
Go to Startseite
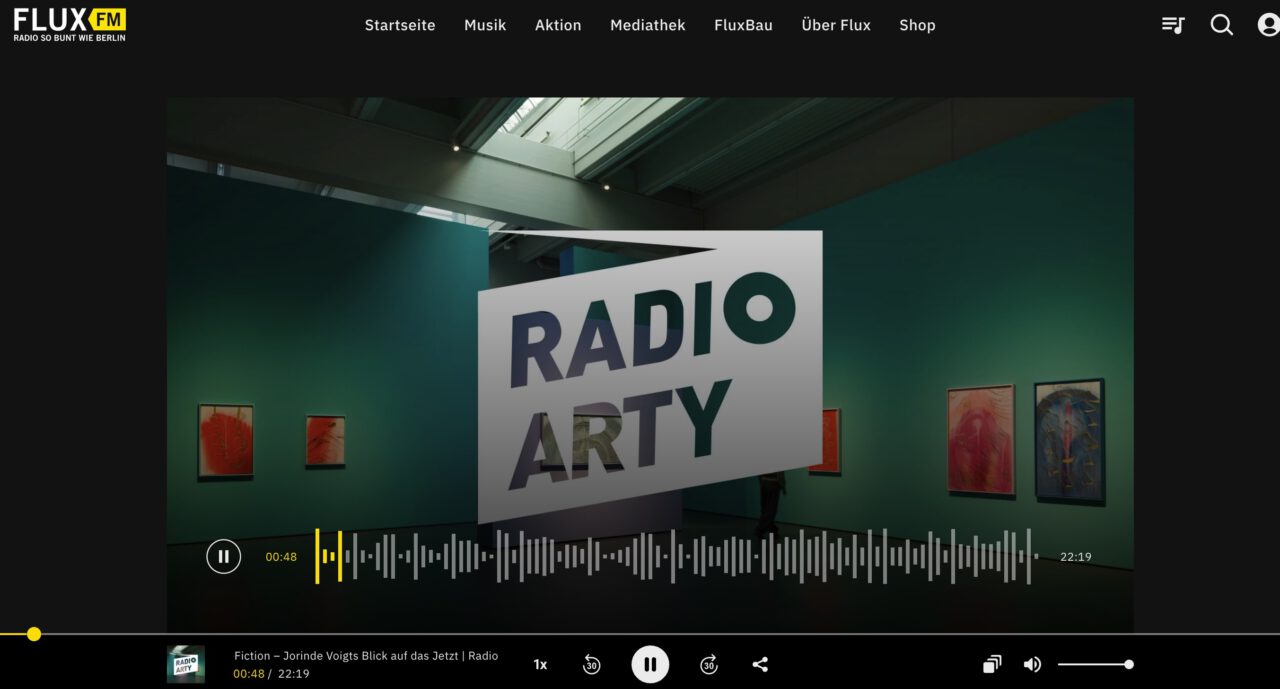[x=400, y=25]
